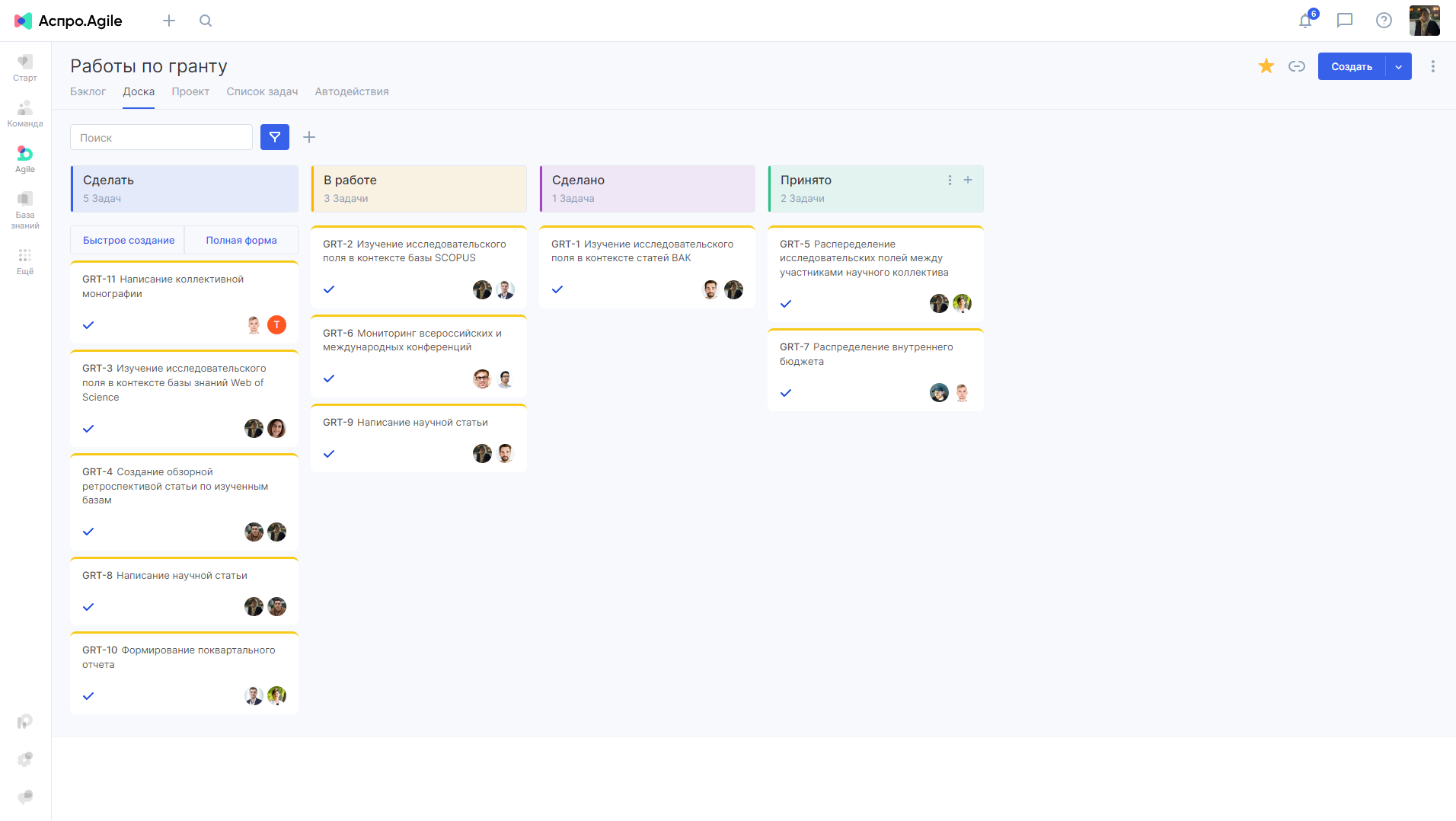
Task: Click the Поиск search field
Action: [x=161, y=137]
